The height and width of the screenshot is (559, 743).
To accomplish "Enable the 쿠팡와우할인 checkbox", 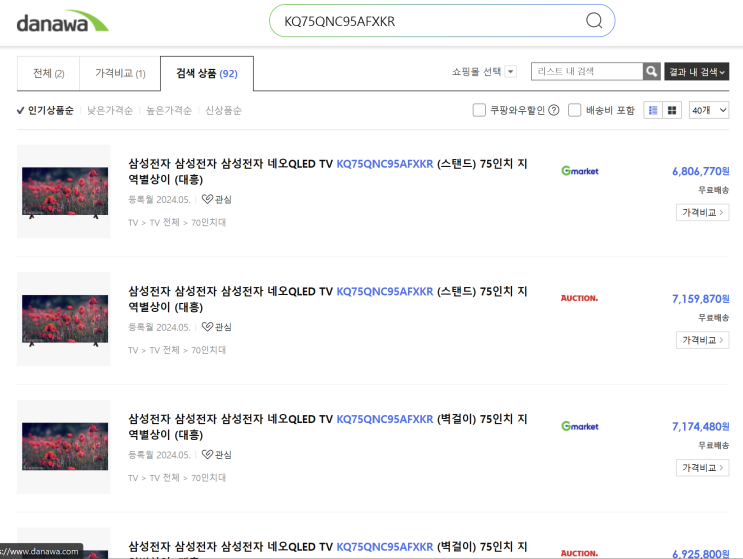I will tap(479, 110).
